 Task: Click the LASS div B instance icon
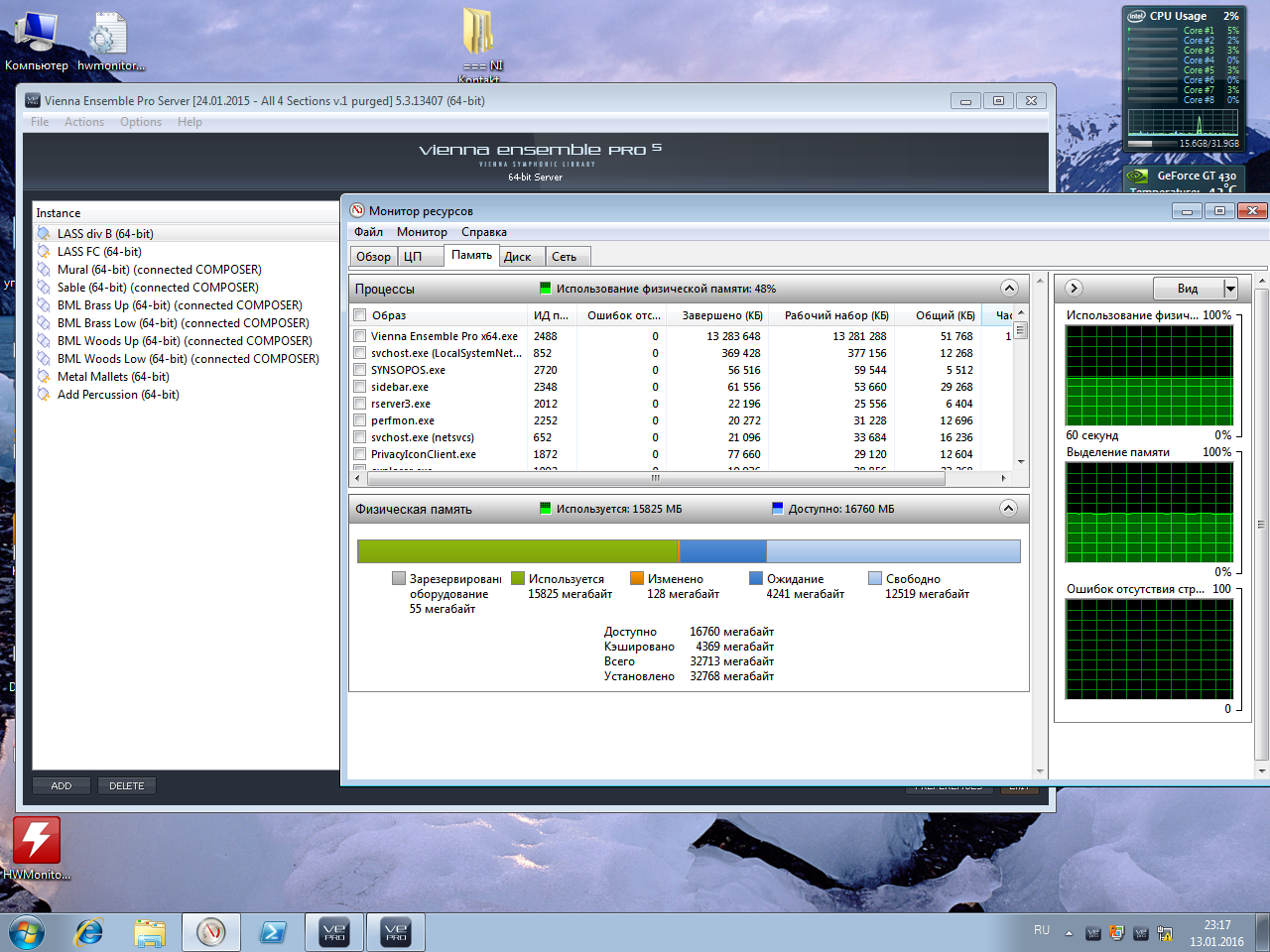click(44, 234)
